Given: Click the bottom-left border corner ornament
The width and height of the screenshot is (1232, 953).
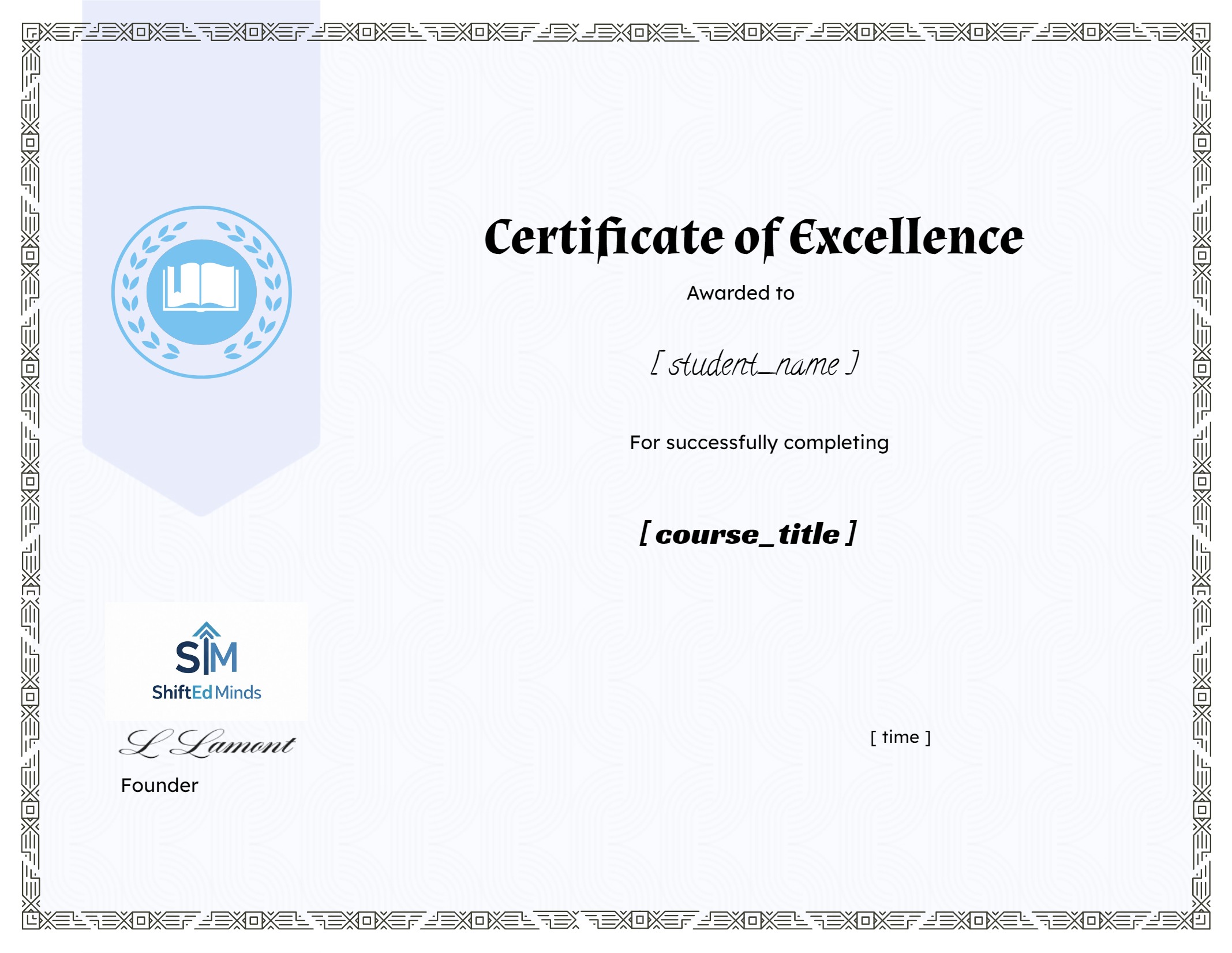Looking at the screenshot, I should pyautogui.click(x=31, y=920).
